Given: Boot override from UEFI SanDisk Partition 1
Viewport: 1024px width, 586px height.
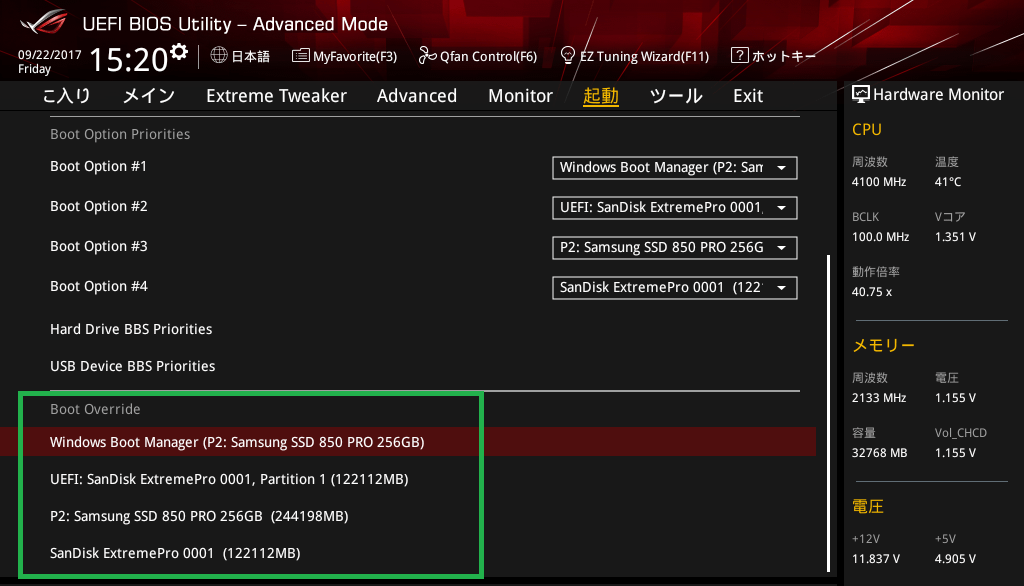Looking at the screenshot, I should pos(229,480).
